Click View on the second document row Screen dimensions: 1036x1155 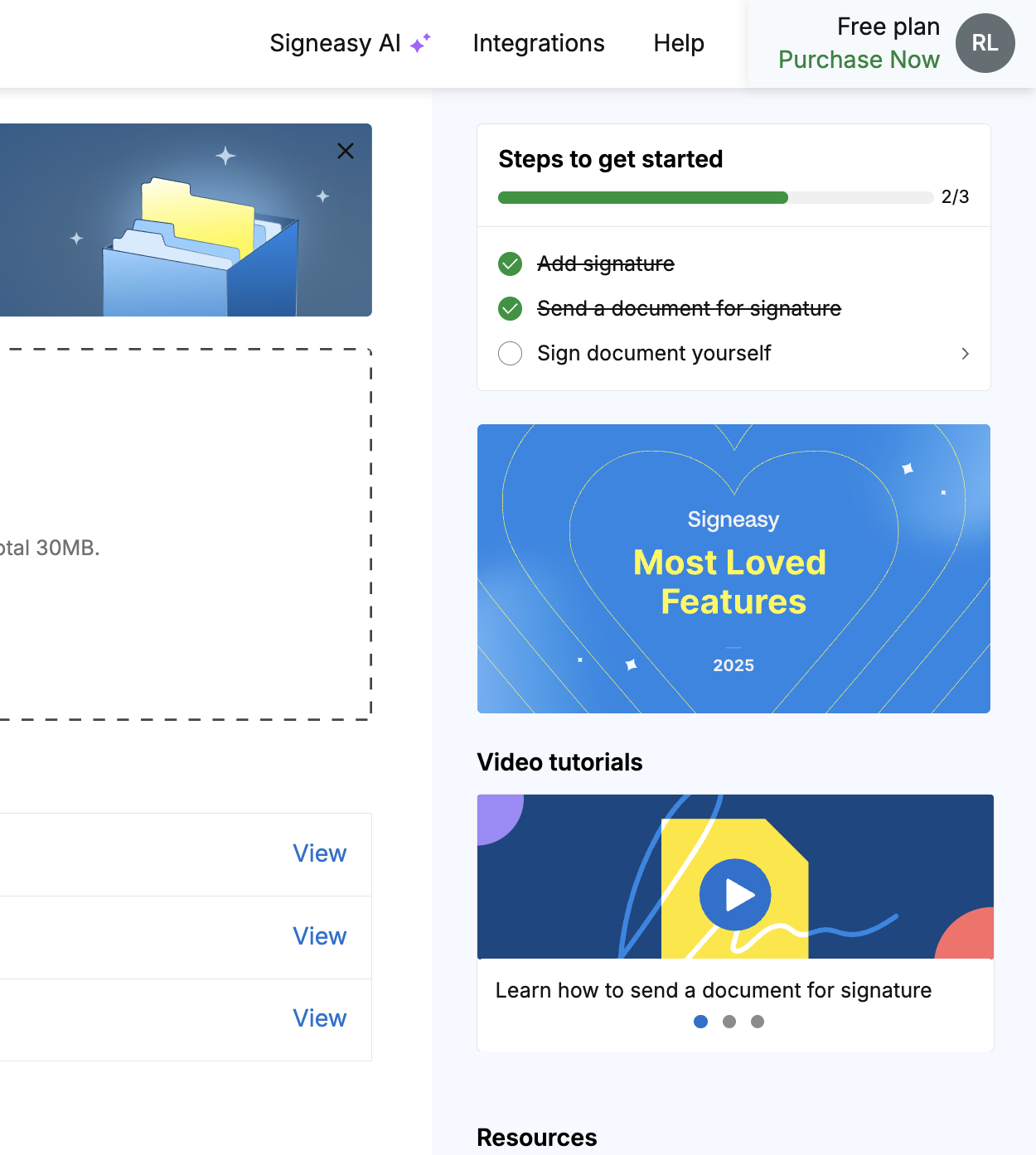[x=319, y=936]
